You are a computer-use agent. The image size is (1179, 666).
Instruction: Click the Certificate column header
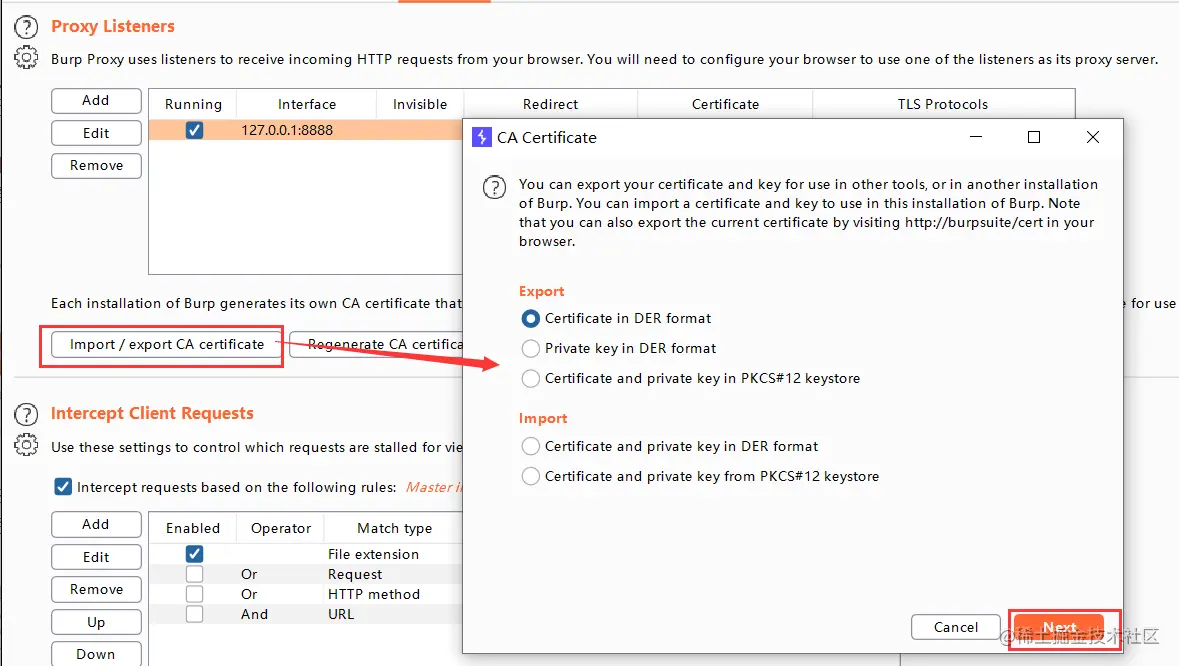click(726, 104)
